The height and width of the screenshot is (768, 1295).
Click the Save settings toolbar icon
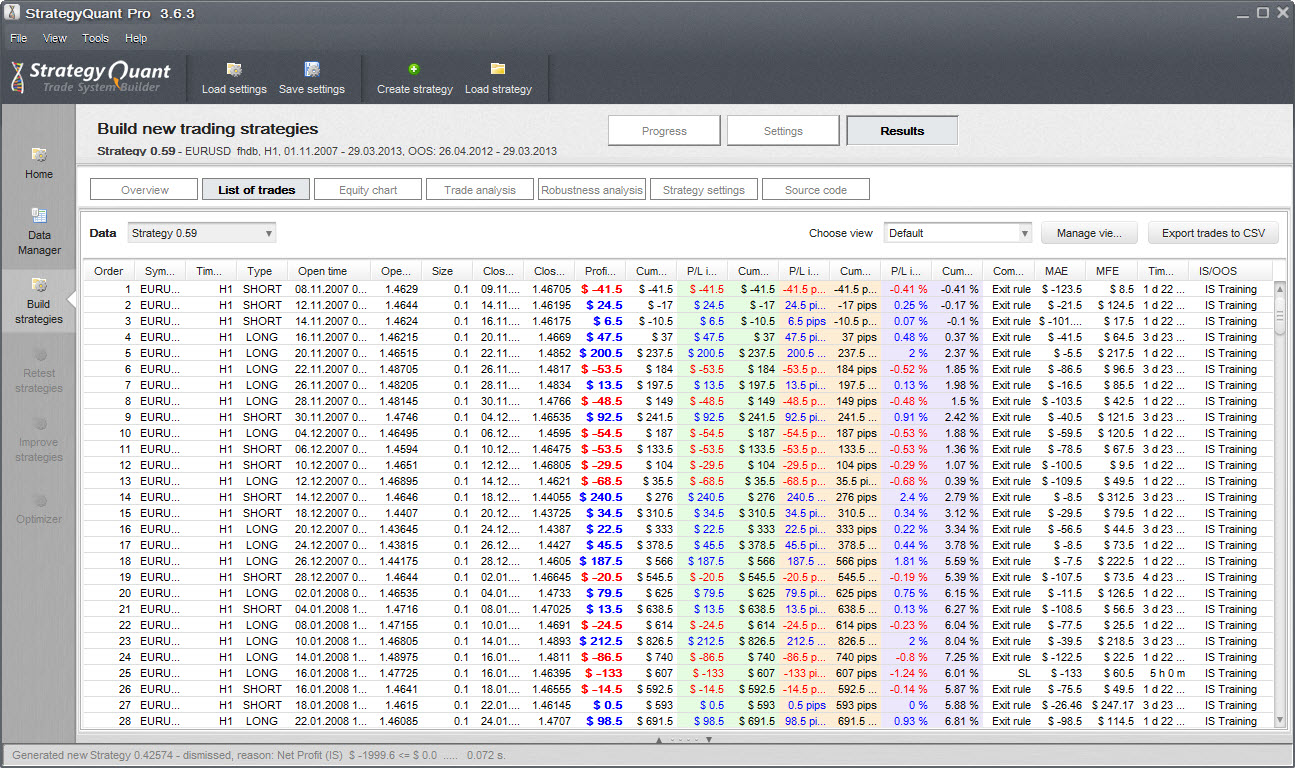click(312, 69)
